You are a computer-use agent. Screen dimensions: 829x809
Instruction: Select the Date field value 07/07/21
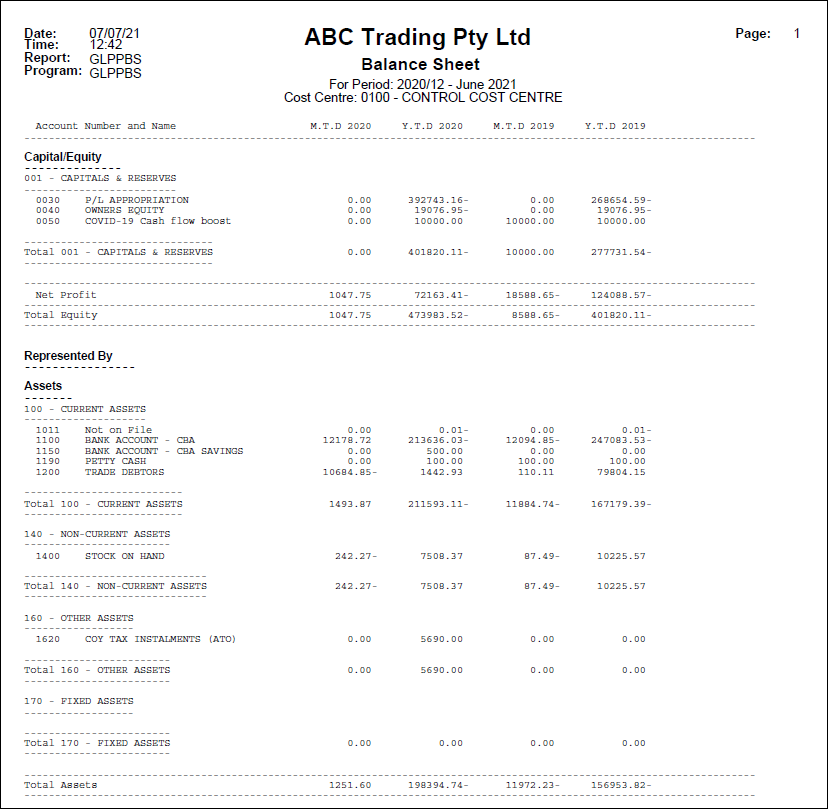(115, 32)
